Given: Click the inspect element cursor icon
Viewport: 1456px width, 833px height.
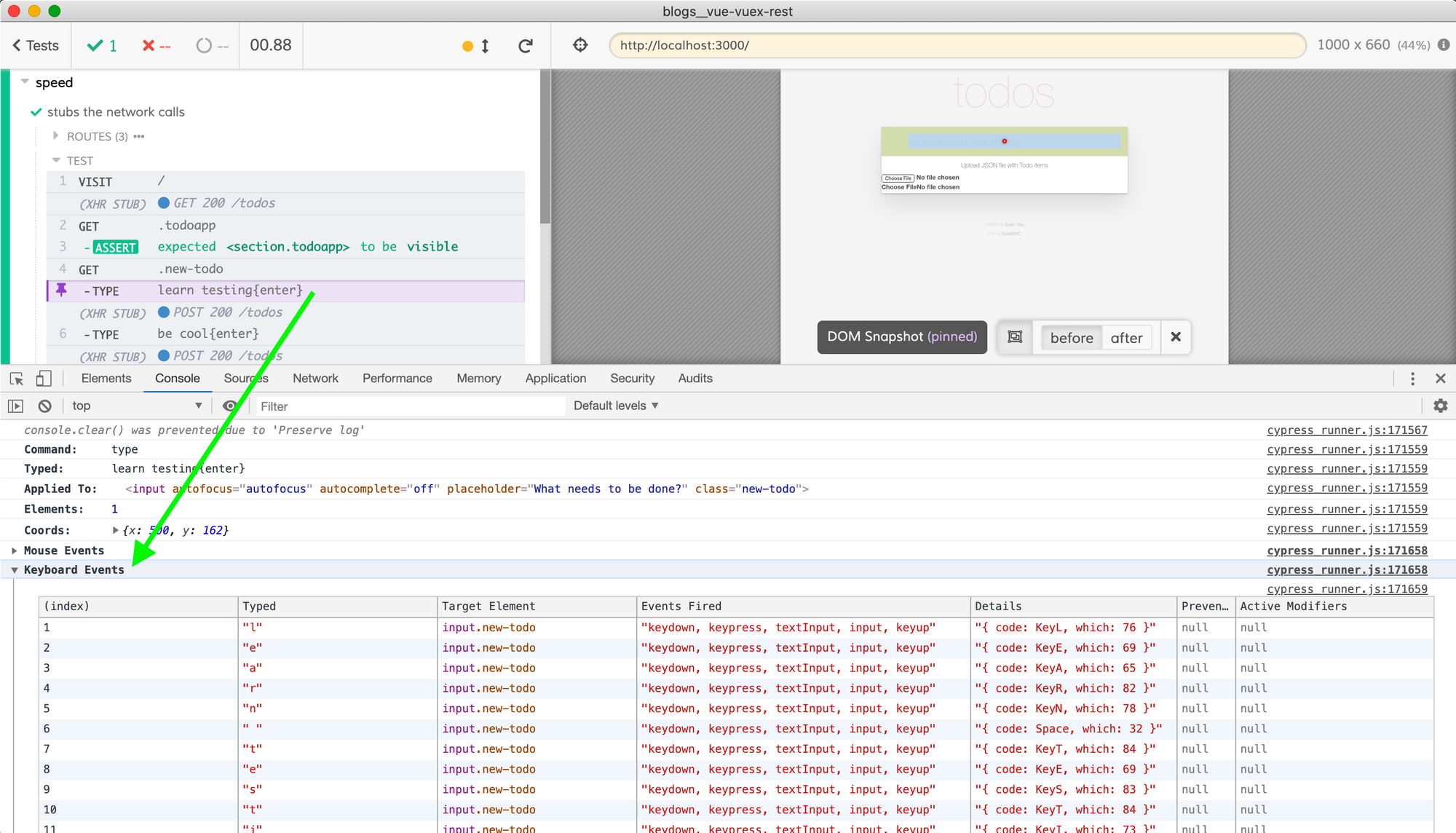Looking at the screenshot, I should click(x=17, y=379).
